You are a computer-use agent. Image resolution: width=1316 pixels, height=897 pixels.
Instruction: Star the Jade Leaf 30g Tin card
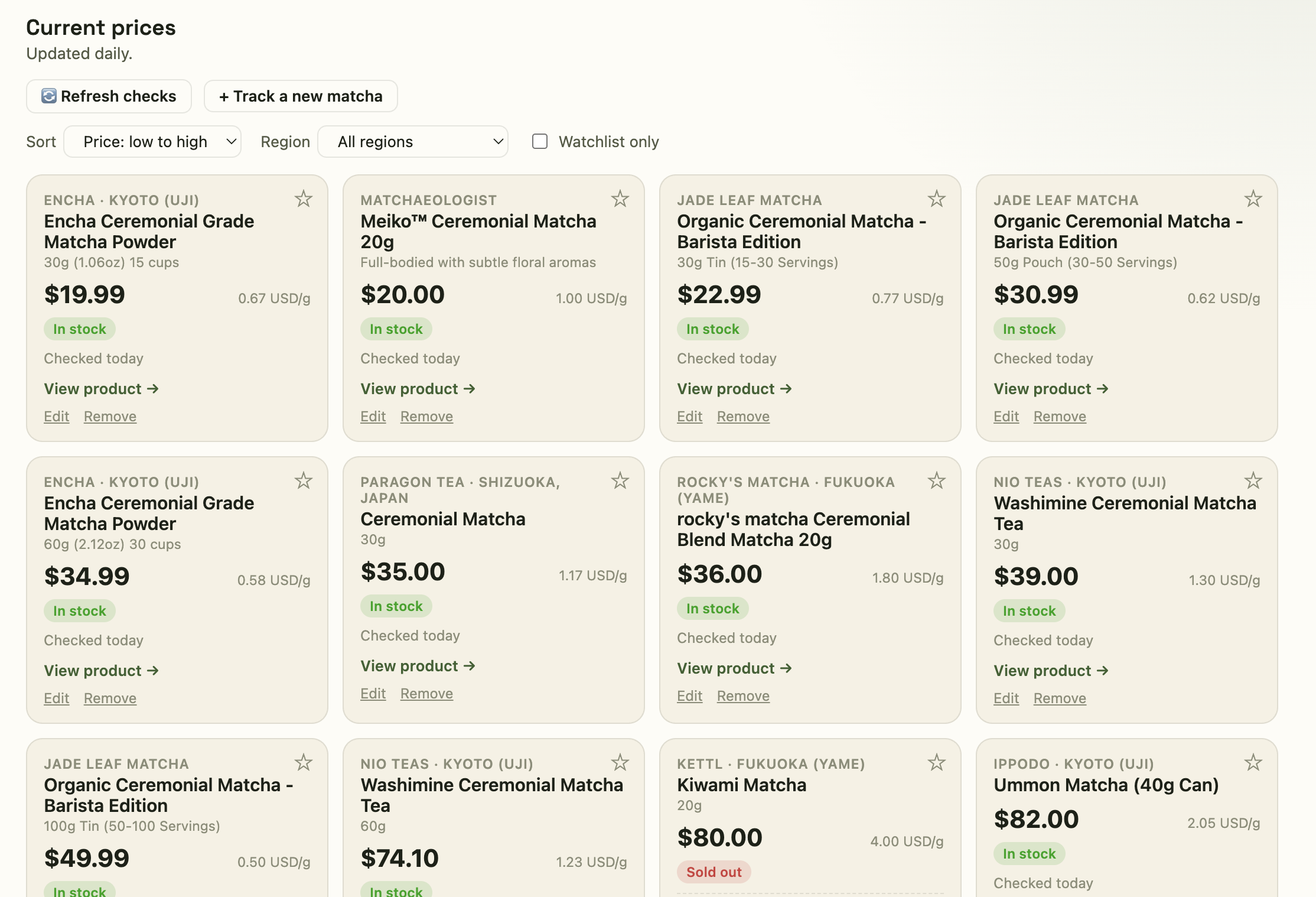point(936,199)
